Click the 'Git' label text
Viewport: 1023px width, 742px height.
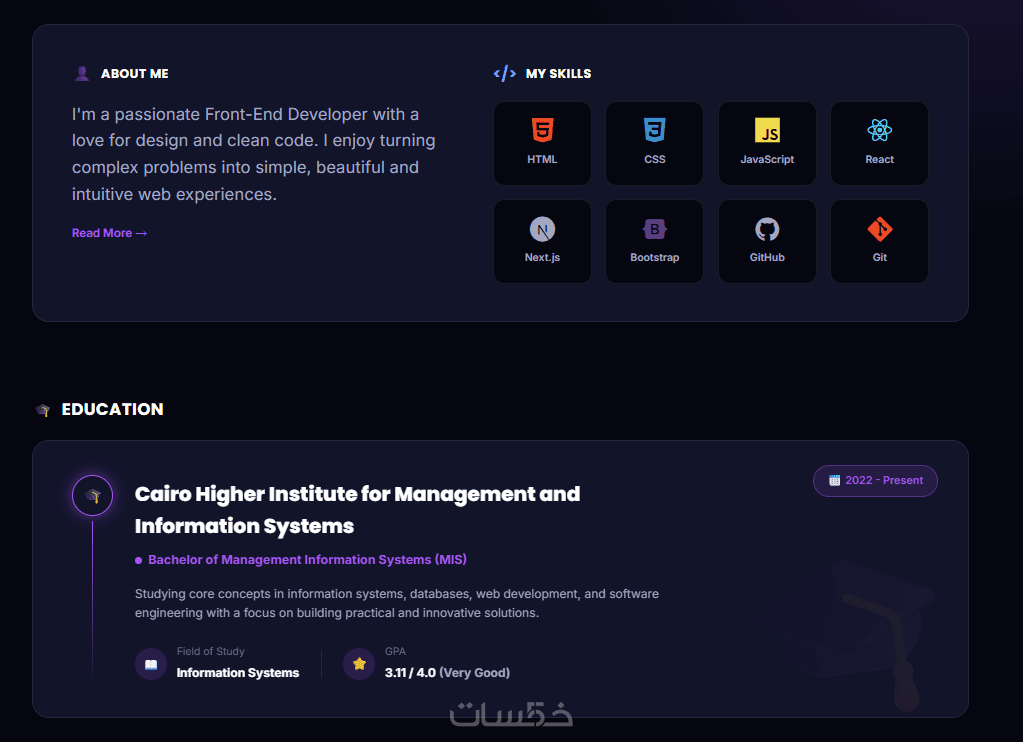tap(879, 257)
